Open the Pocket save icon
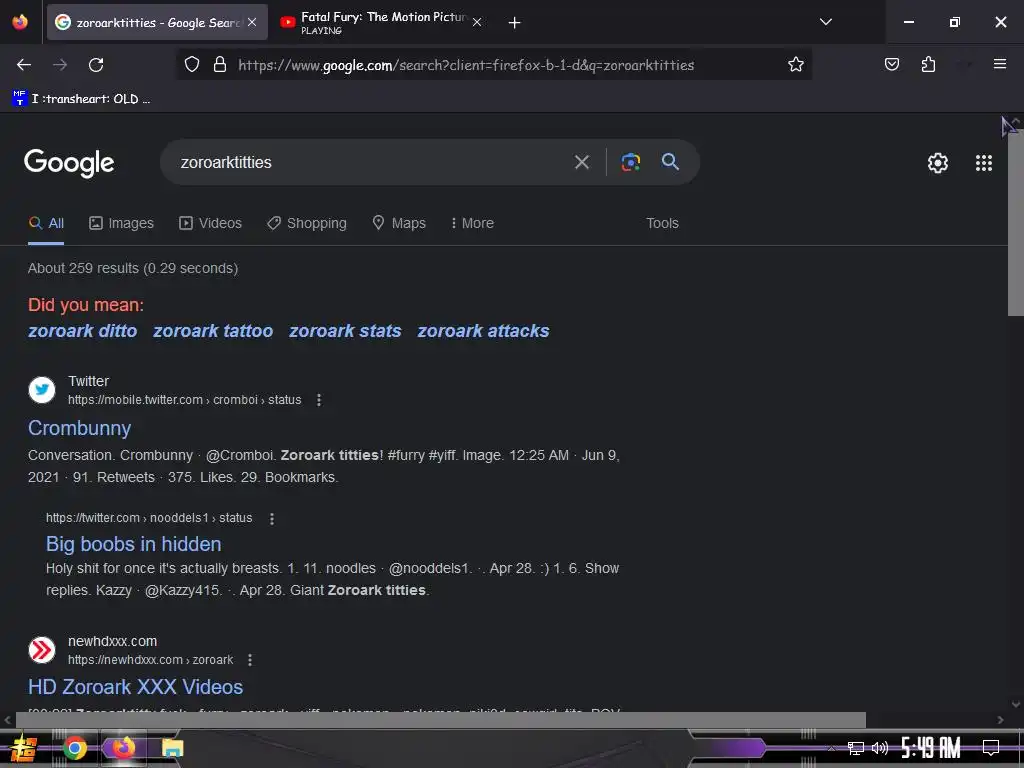Image resolution: width=1024 pixels, height=768 pixels. point(891,64)
